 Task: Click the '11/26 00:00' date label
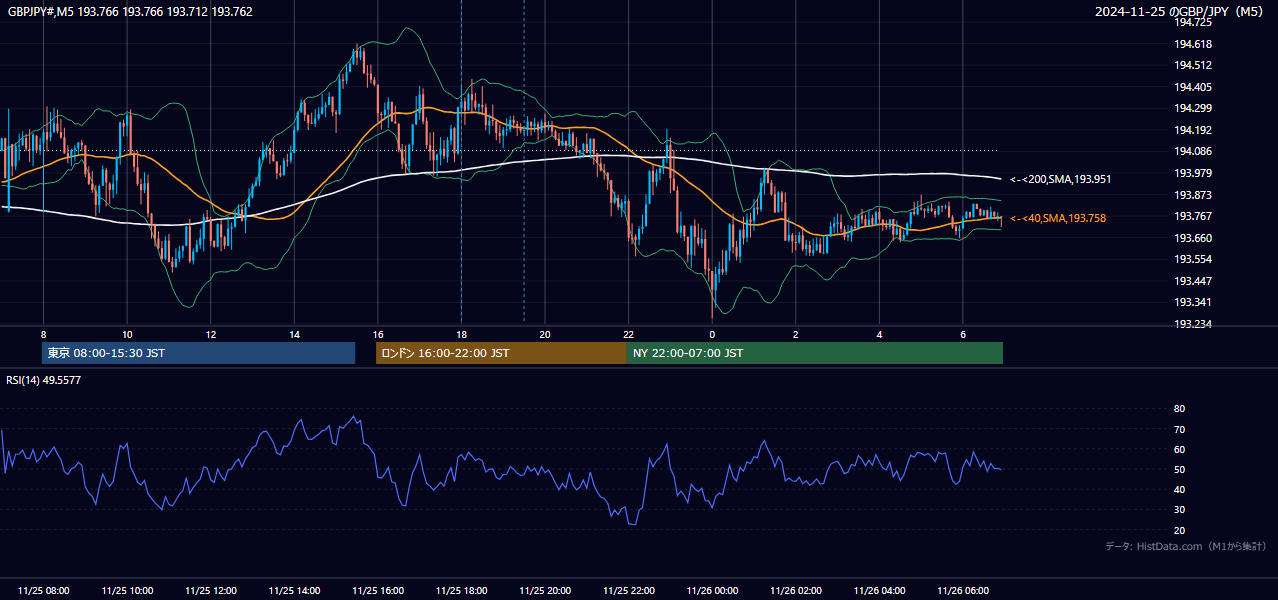coord(712,591)
